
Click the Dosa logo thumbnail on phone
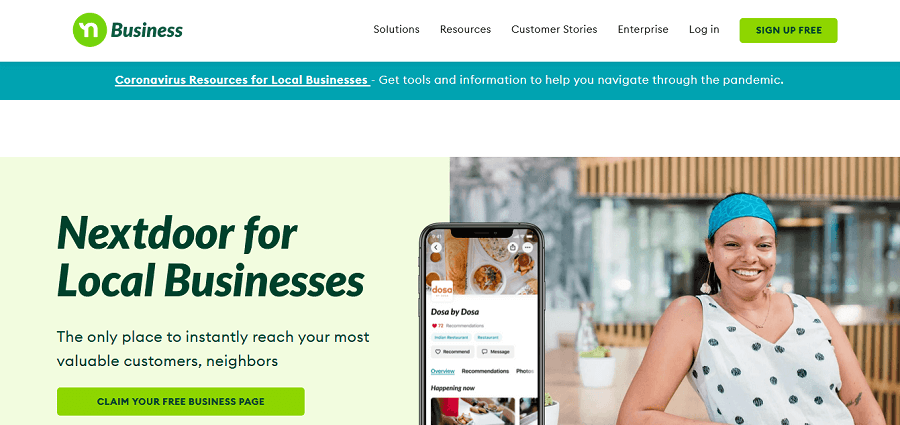point(443,291)
